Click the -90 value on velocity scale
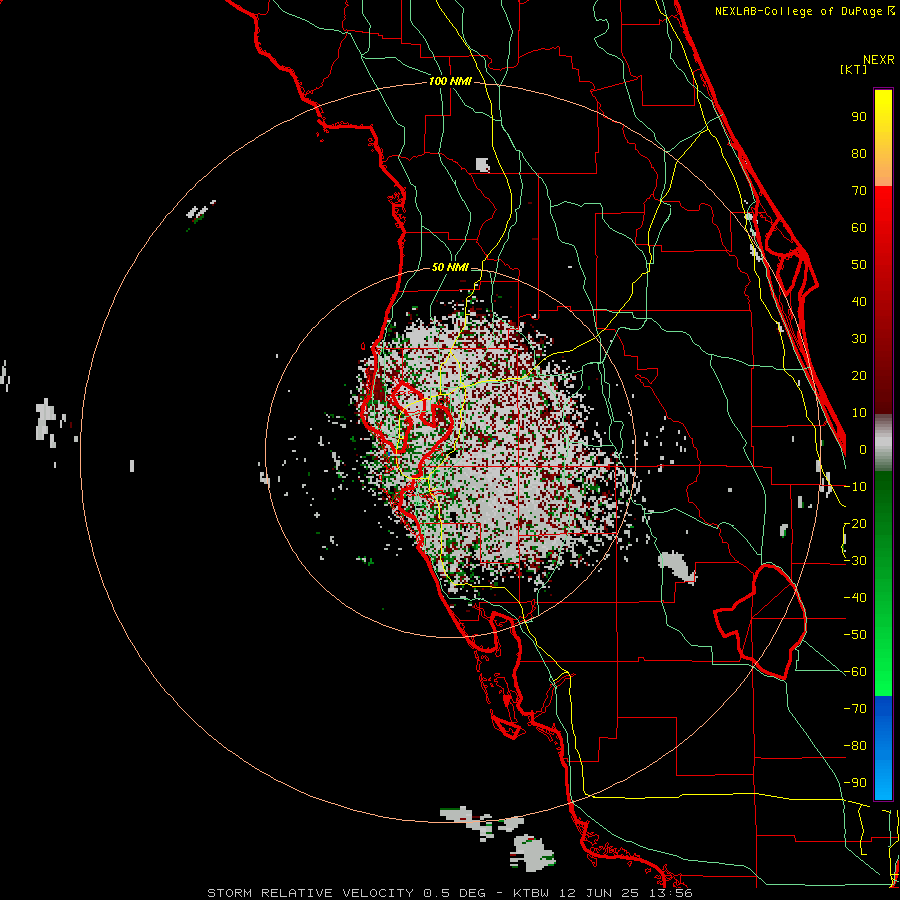The width and height of the screenshot is (900, 900). click(855, 783)
